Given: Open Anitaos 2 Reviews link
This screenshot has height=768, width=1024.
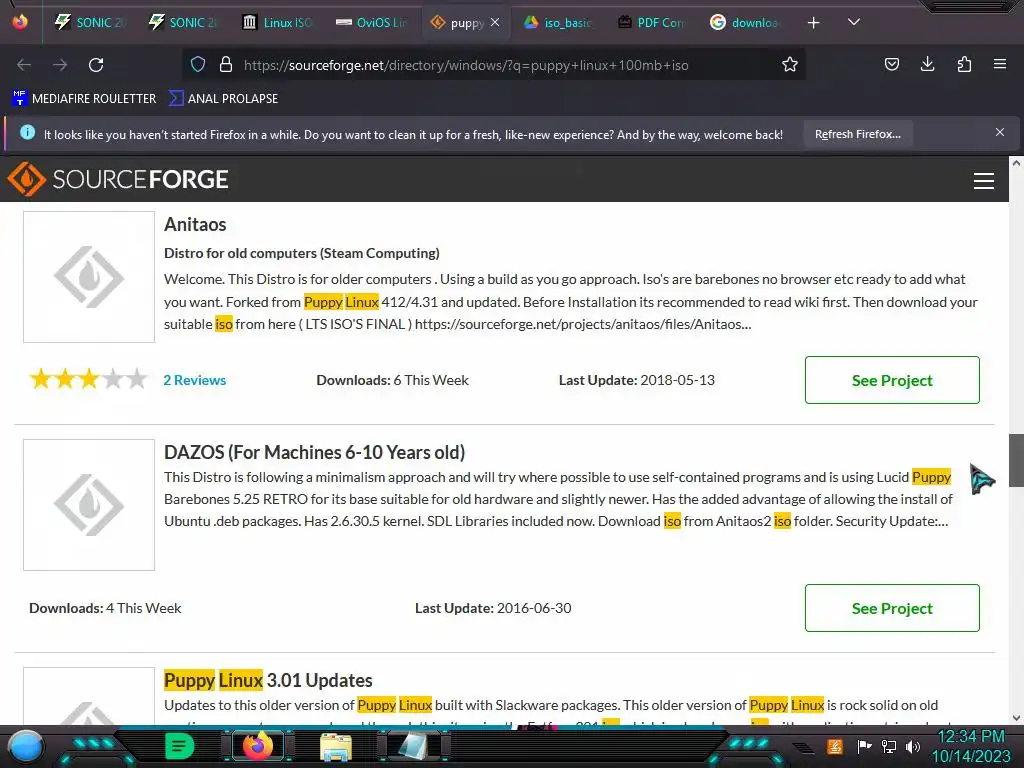Looking at the screenshot, I should tap(195, 380).
